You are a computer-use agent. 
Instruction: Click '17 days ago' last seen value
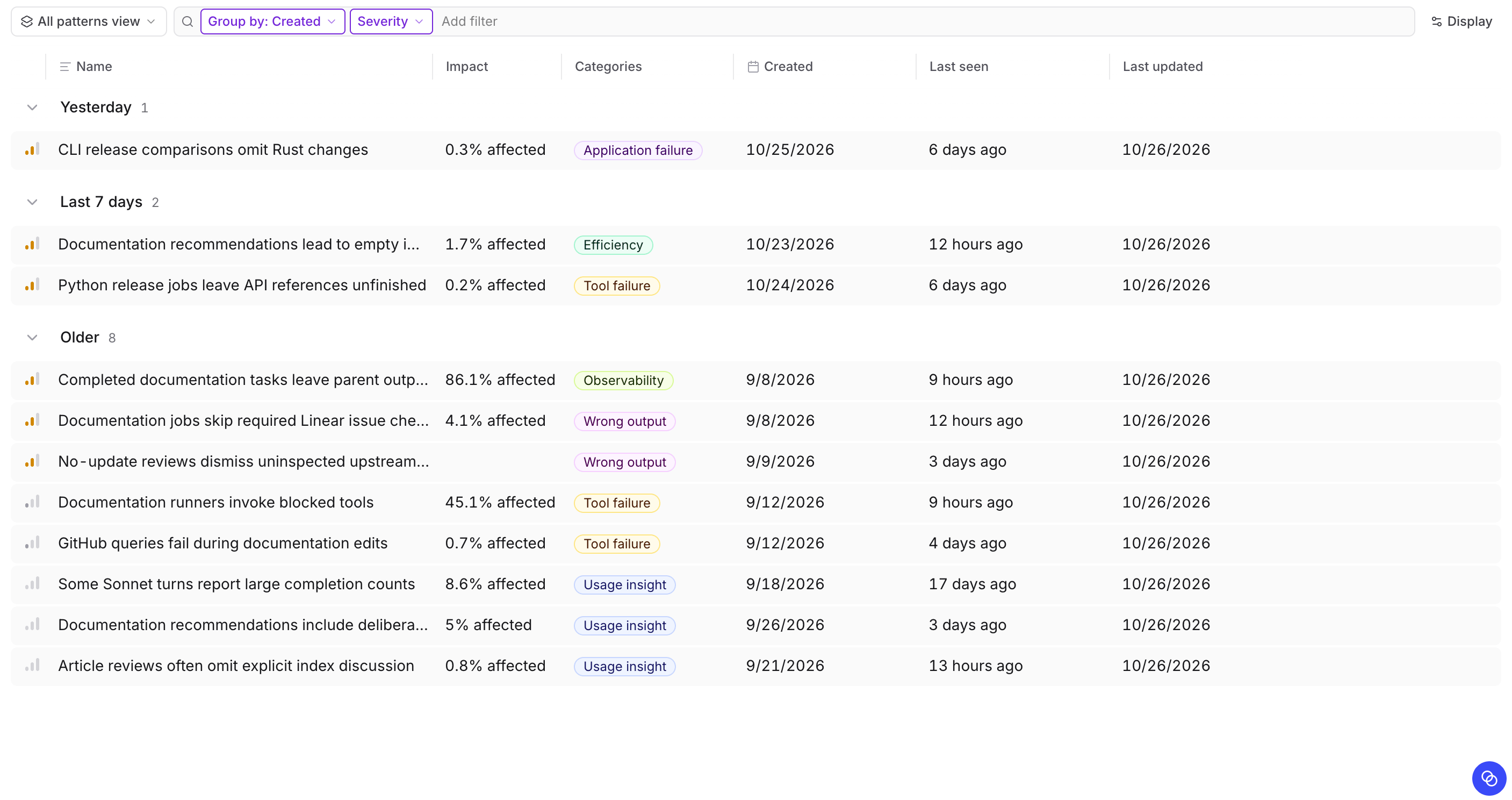[x=973, y=584]
